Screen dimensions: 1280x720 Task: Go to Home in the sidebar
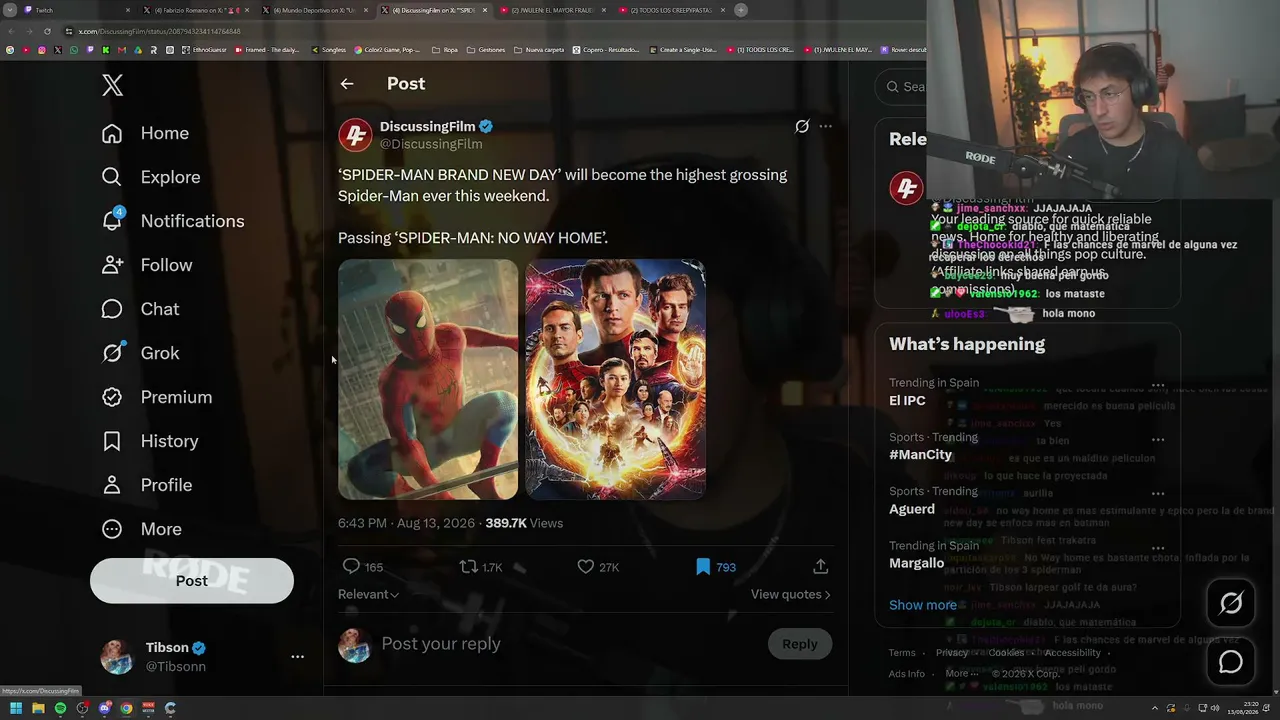pos(145,133)
